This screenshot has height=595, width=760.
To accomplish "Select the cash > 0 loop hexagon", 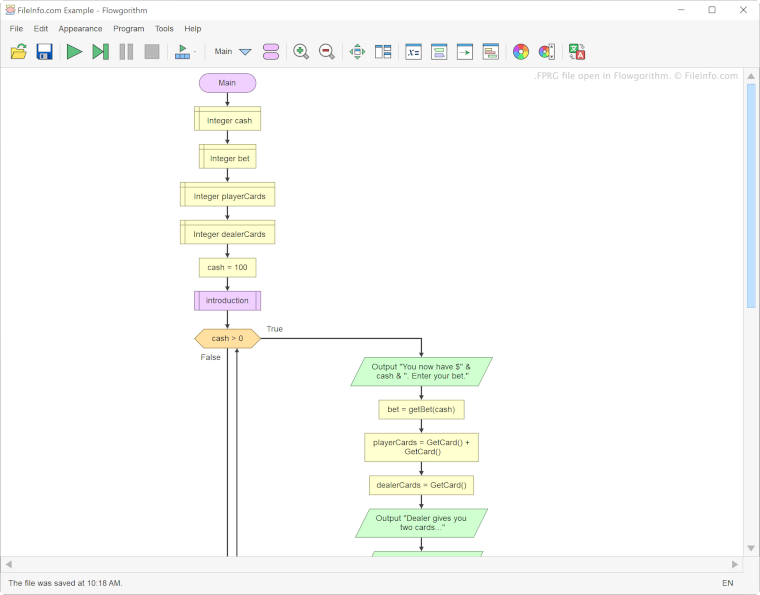I will (227, 338).
